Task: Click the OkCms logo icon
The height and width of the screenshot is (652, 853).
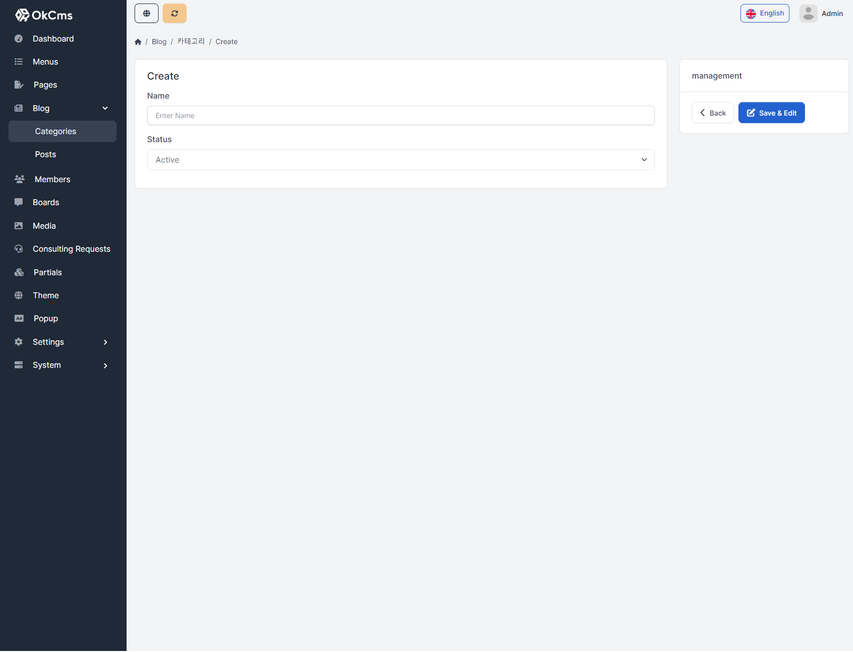Action: (x=22, y=15)
